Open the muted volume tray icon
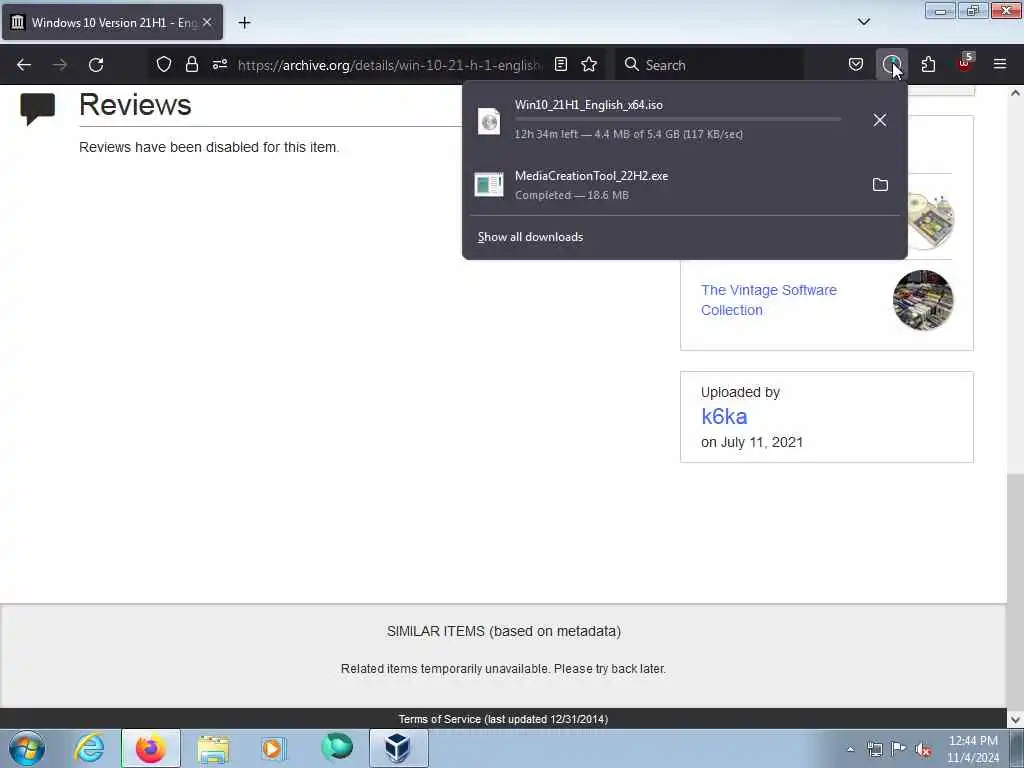The image size is (1024, 768). pos(923,749)
